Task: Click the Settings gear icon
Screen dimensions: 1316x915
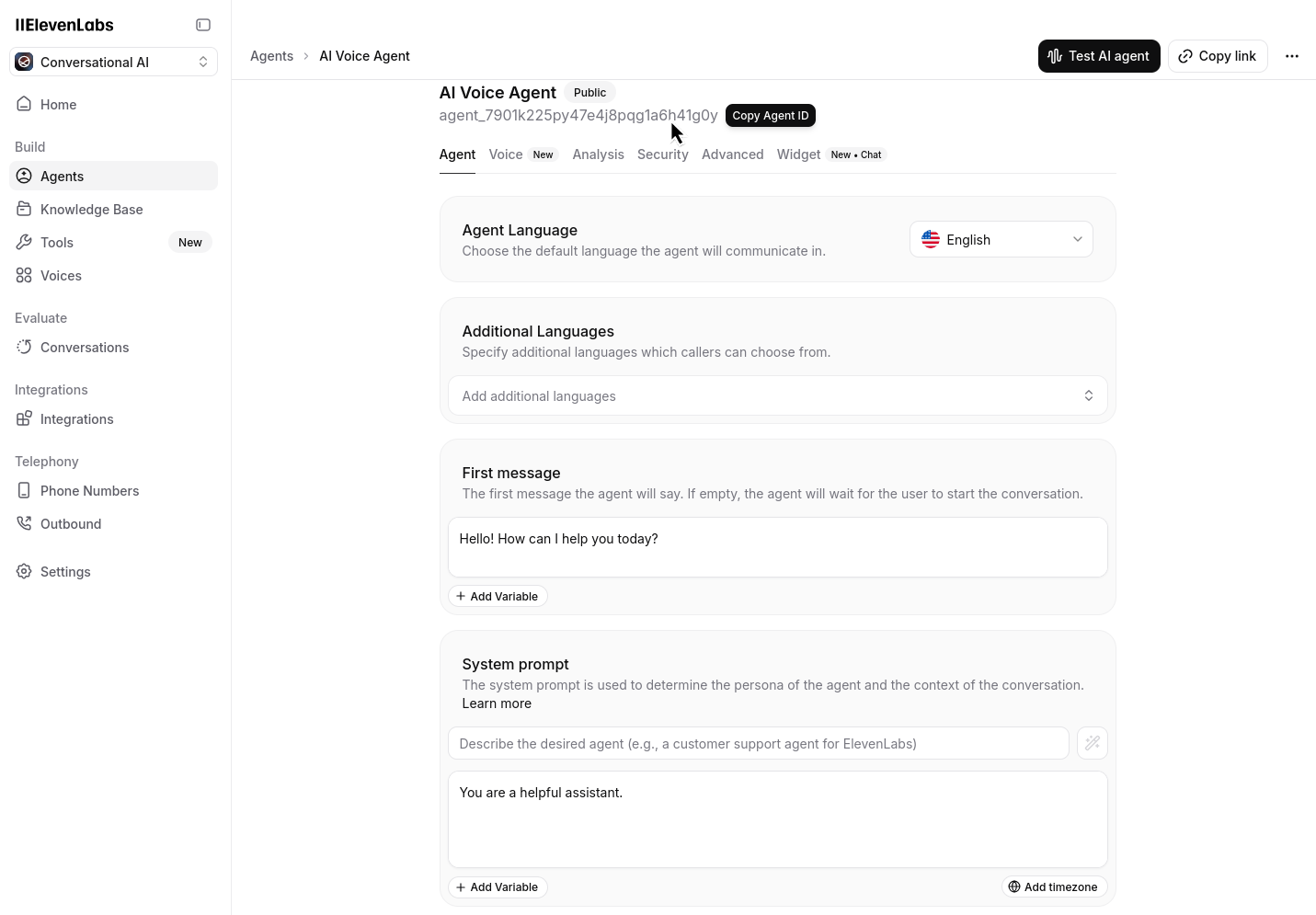Action: (x=25, y=571)
